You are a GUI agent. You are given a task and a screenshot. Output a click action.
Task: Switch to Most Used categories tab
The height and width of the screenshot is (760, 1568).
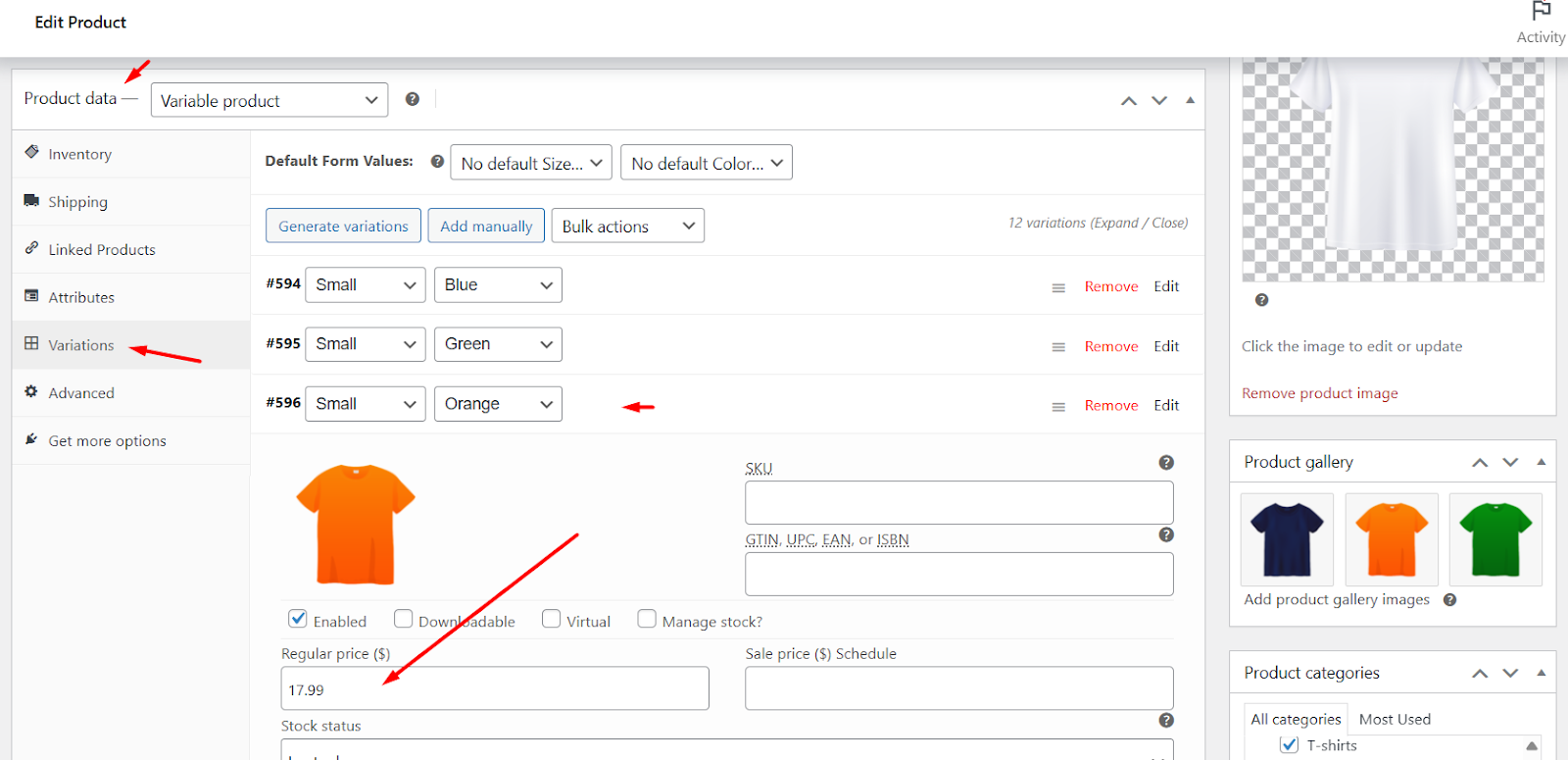coord(1395,719)
